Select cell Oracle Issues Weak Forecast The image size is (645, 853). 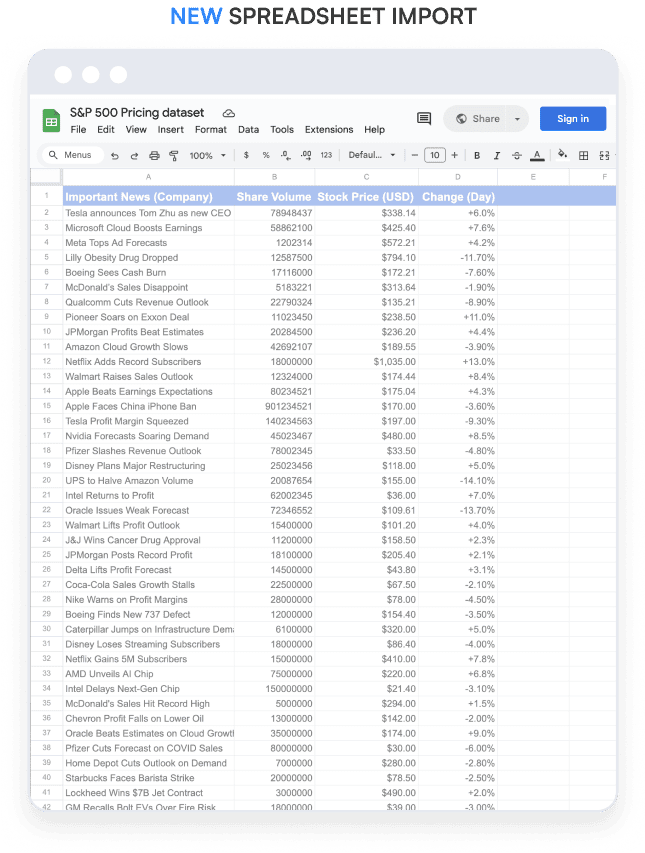(x=148, y=510)
